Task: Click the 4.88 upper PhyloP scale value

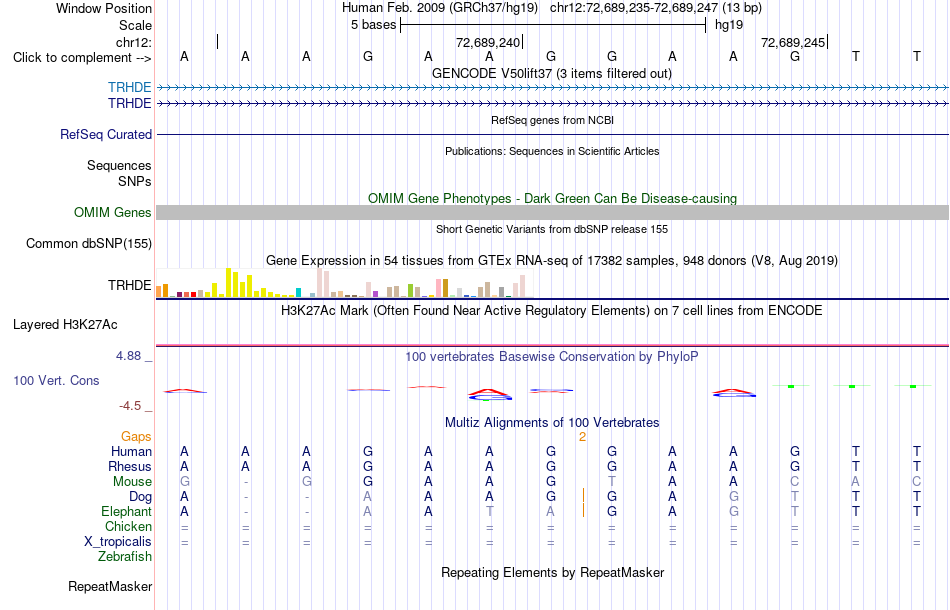Action: pyautogui.click(x=128, y=356)
